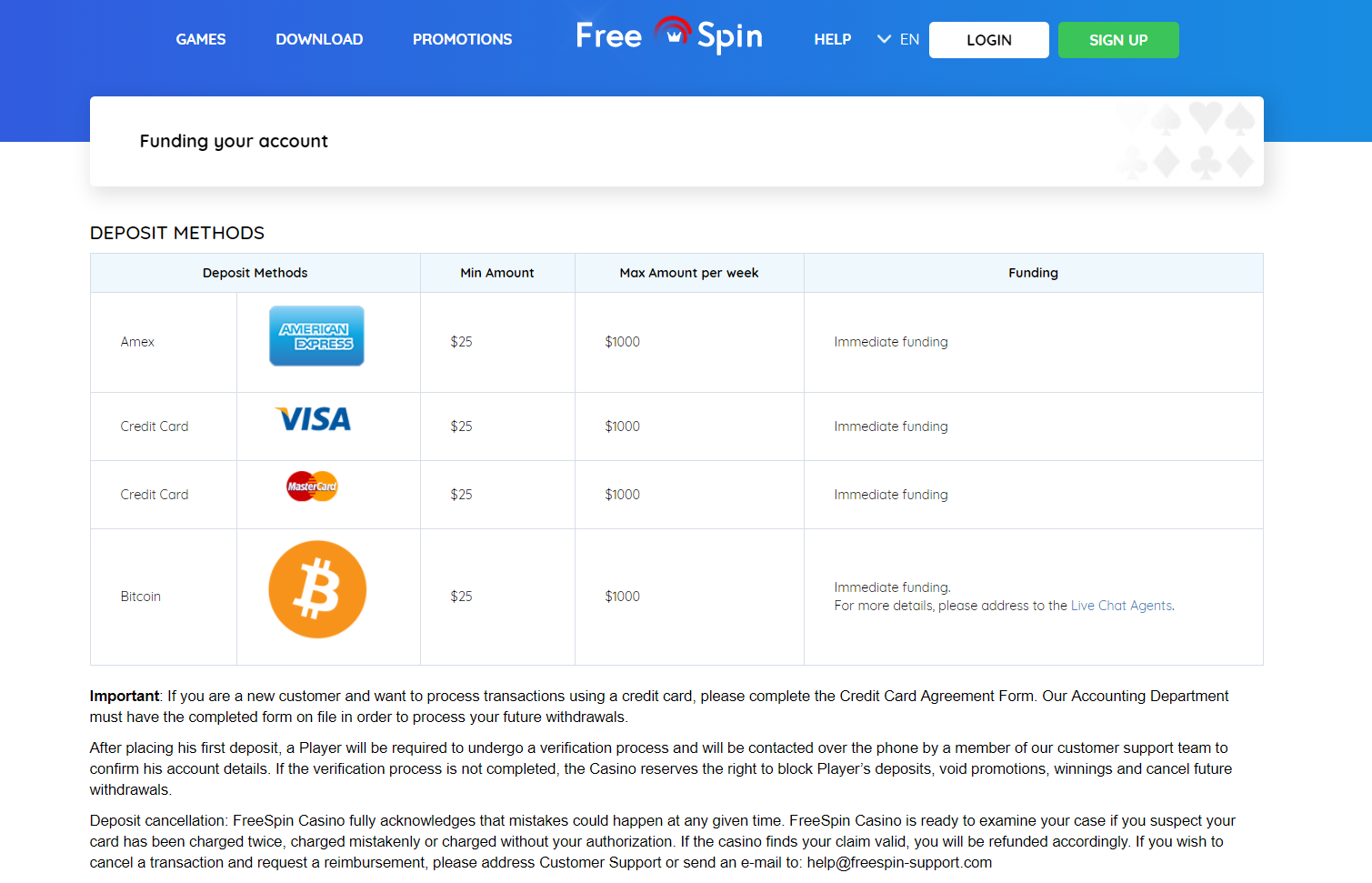Select the Bitcoin row label
This screenshot has height=883, width=1372.
pyautogui.click(x=141, y=597)
